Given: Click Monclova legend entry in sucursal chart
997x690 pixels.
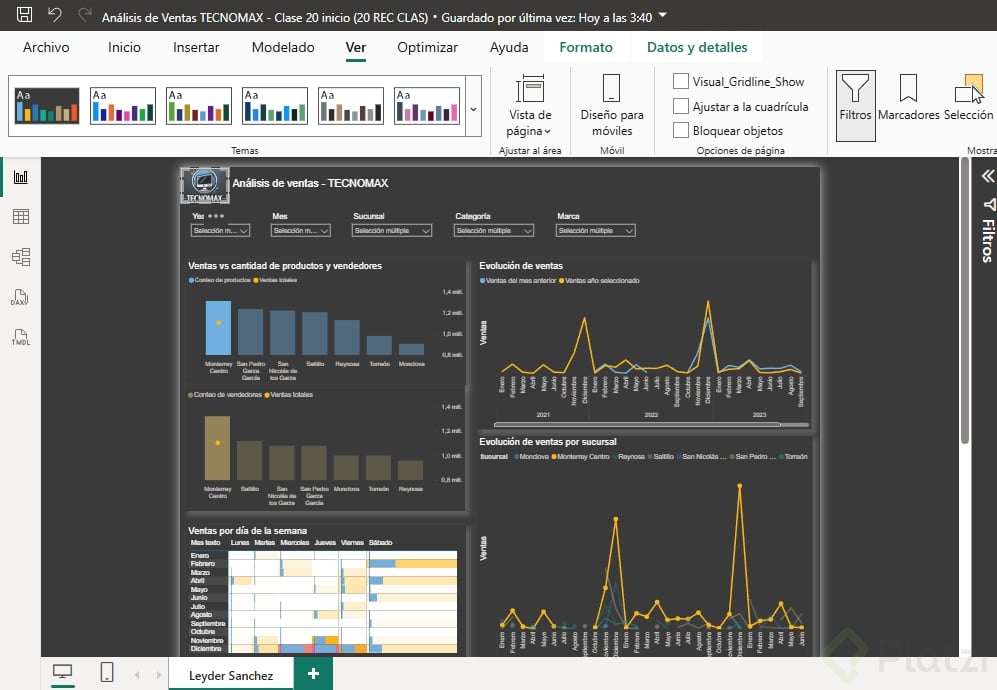Looking at the screenshot, I should (x=531, y=457).
